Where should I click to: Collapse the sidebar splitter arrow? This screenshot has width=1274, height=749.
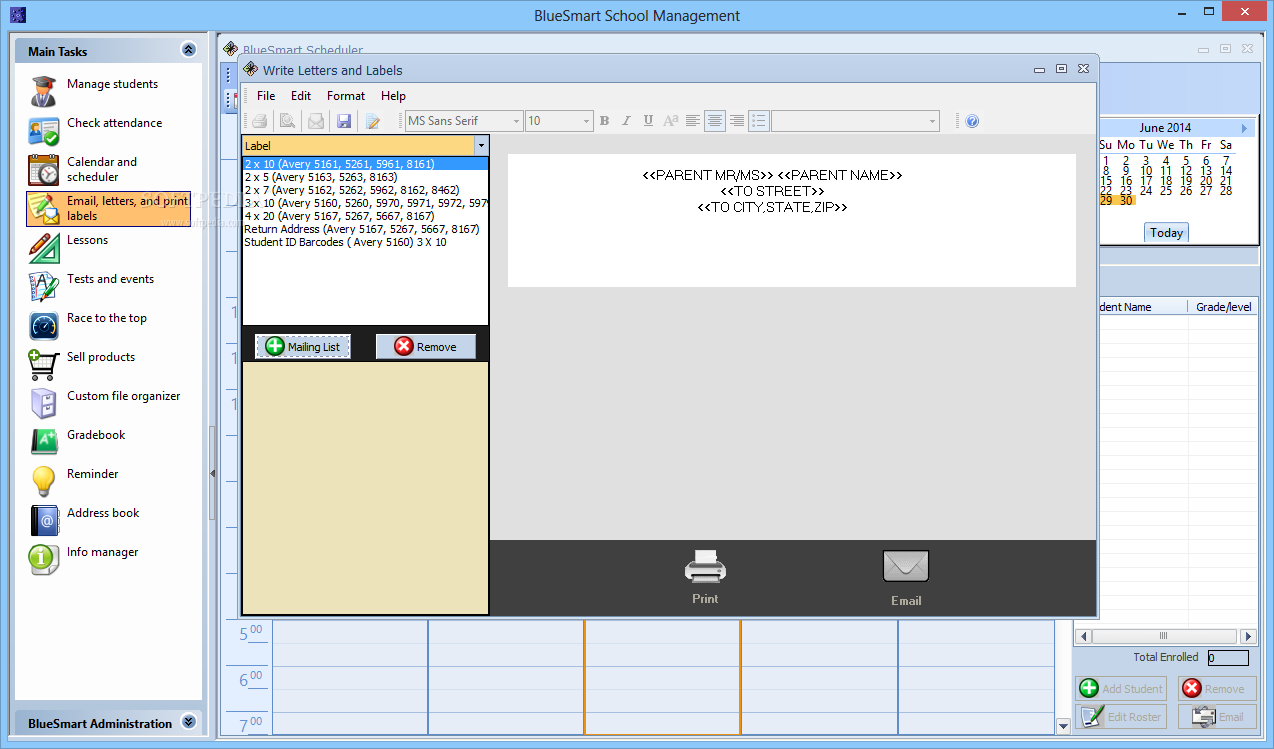[212, 473]
